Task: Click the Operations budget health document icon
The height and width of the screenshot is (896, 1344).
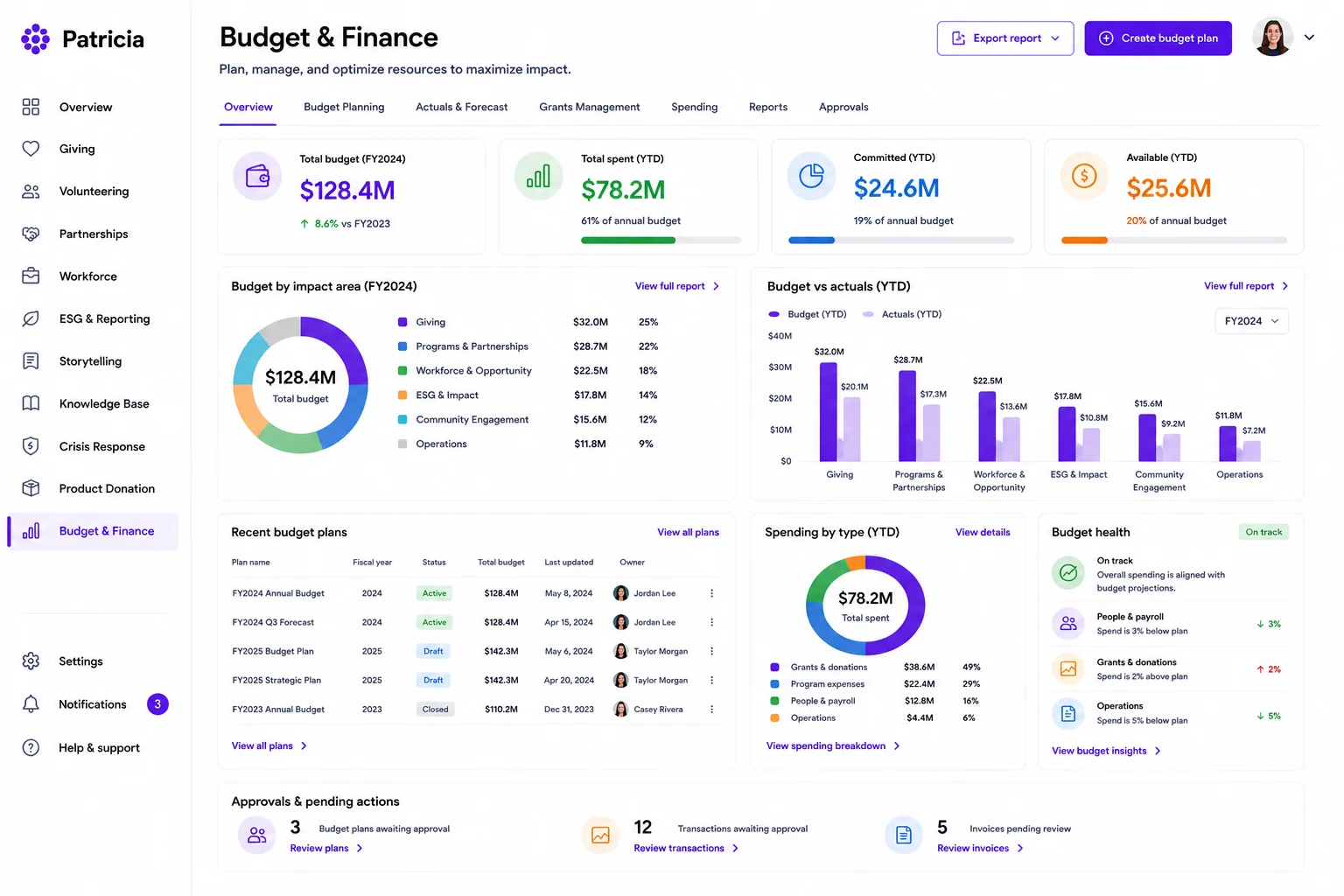Action: (1068, 714)
